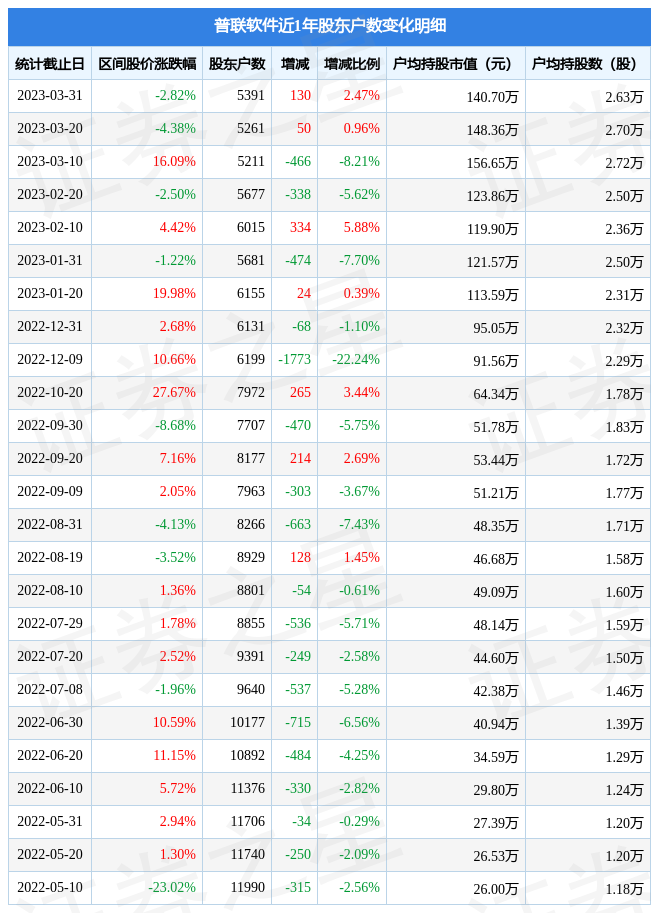Click the 区间股价涨跌幅 column header
Viewport: 651px width, 913px height.
tap(147, 63)
